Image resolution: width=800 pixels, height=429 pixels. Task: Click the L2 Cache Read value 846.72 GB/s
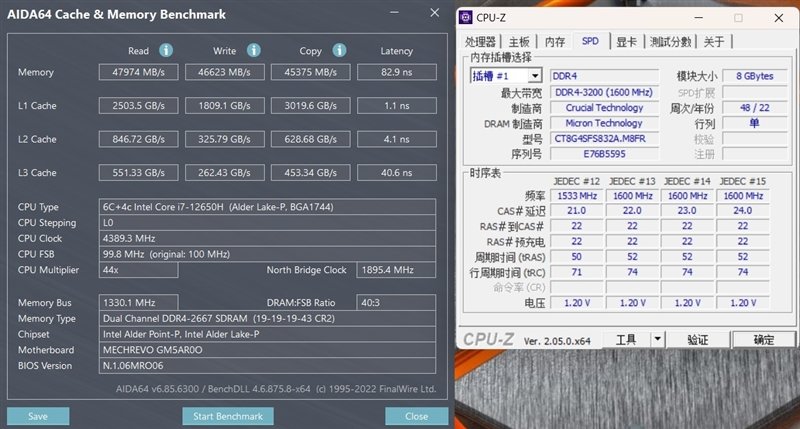tap(138, 139)
